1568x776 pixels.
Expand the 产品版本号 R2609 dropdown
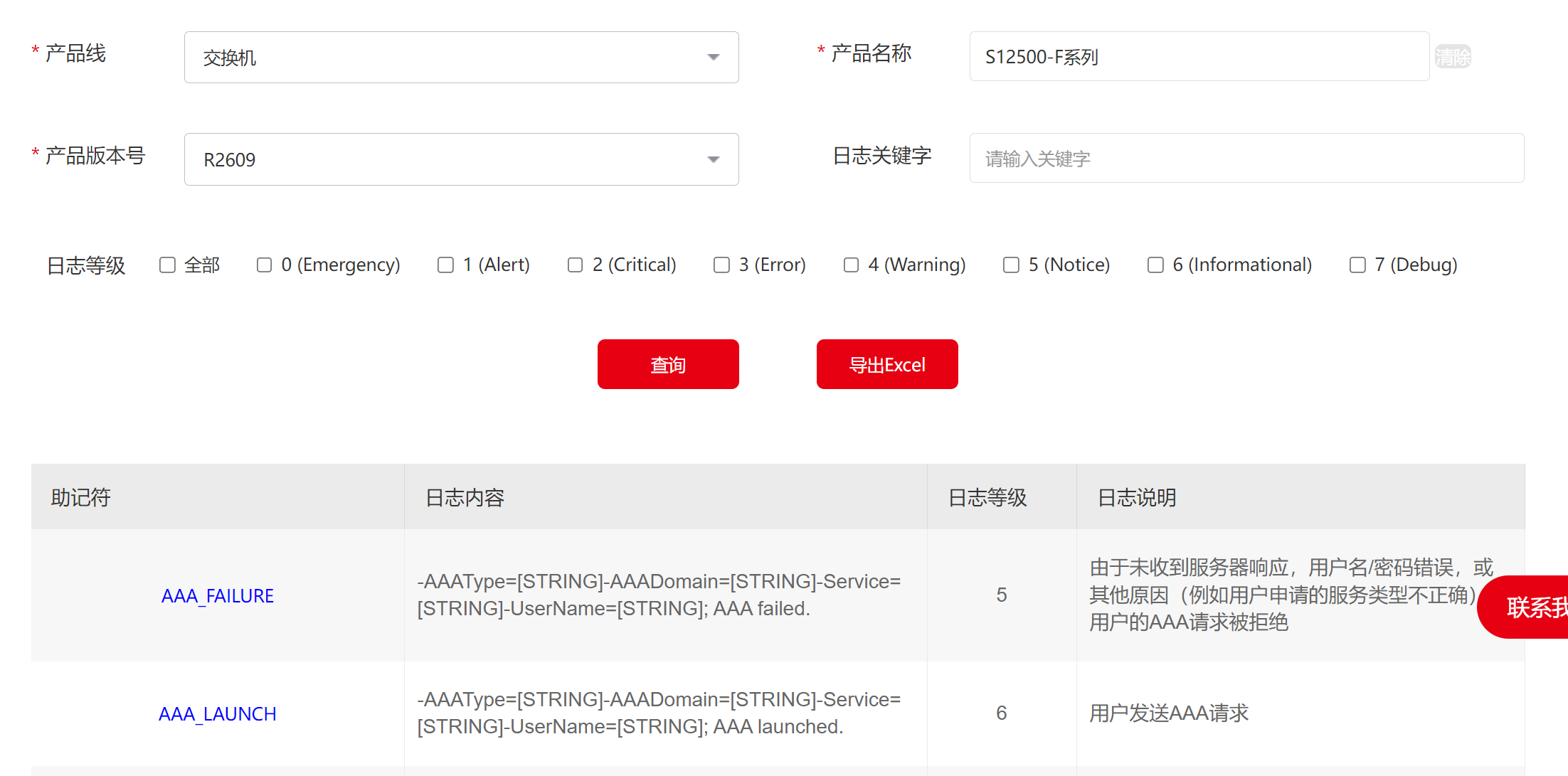(x=461, y=159)
